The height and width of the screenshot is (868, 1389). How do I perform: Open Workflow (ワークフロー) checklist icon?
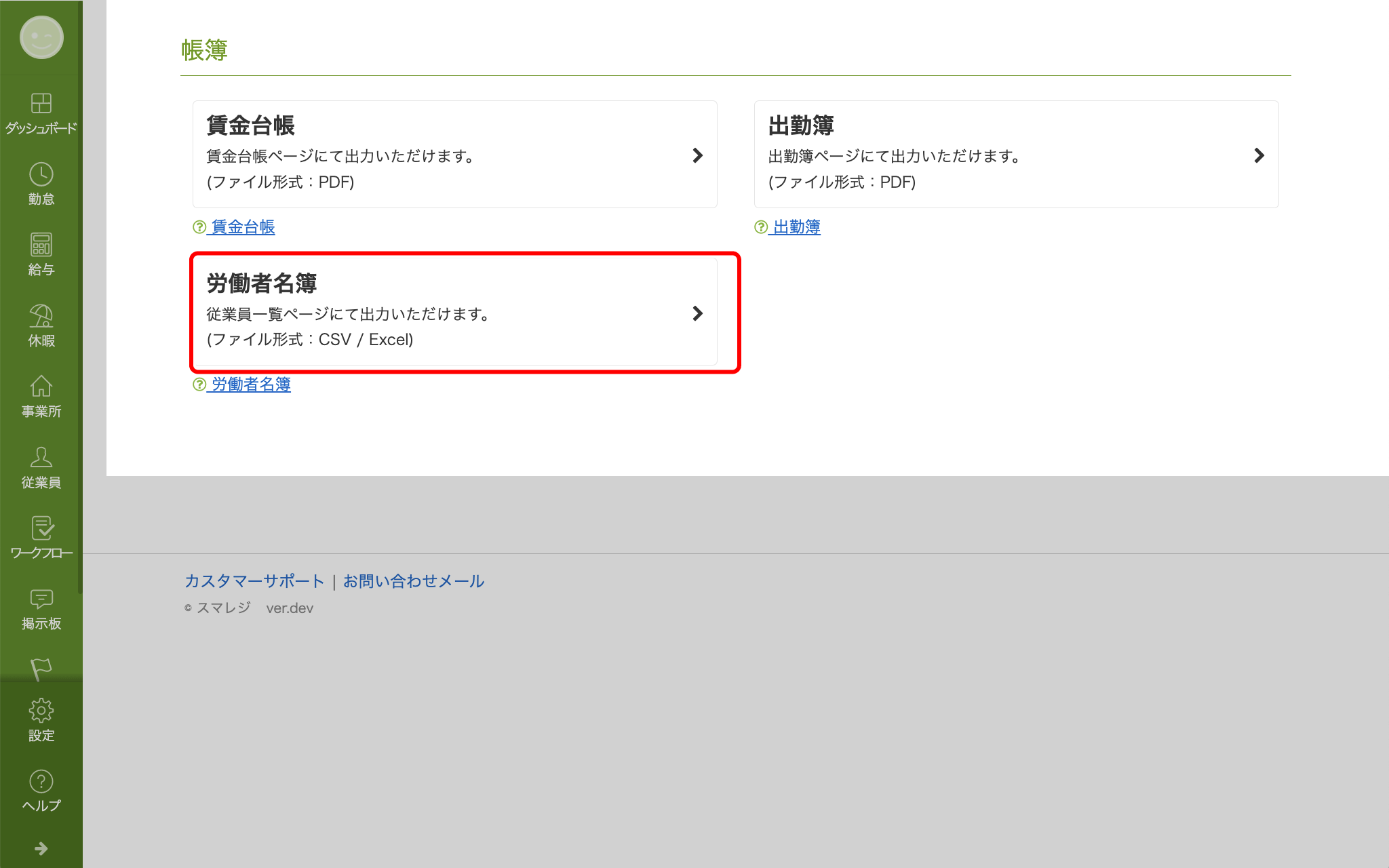41,529
